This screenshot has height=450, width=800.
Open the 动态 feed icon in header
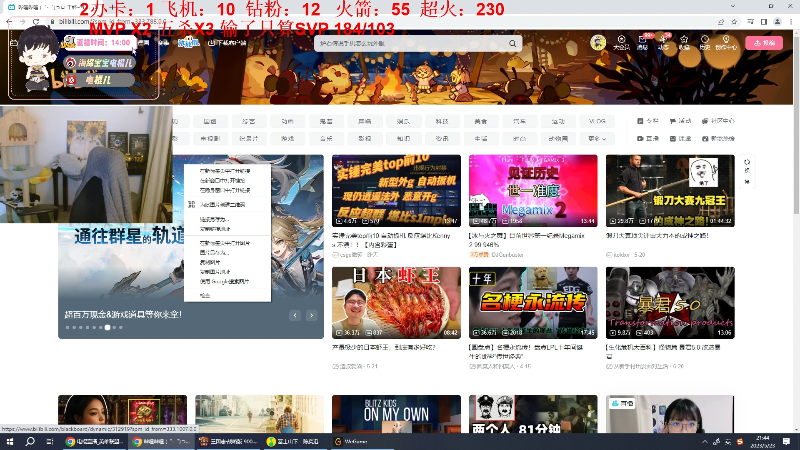click(663, 42)
